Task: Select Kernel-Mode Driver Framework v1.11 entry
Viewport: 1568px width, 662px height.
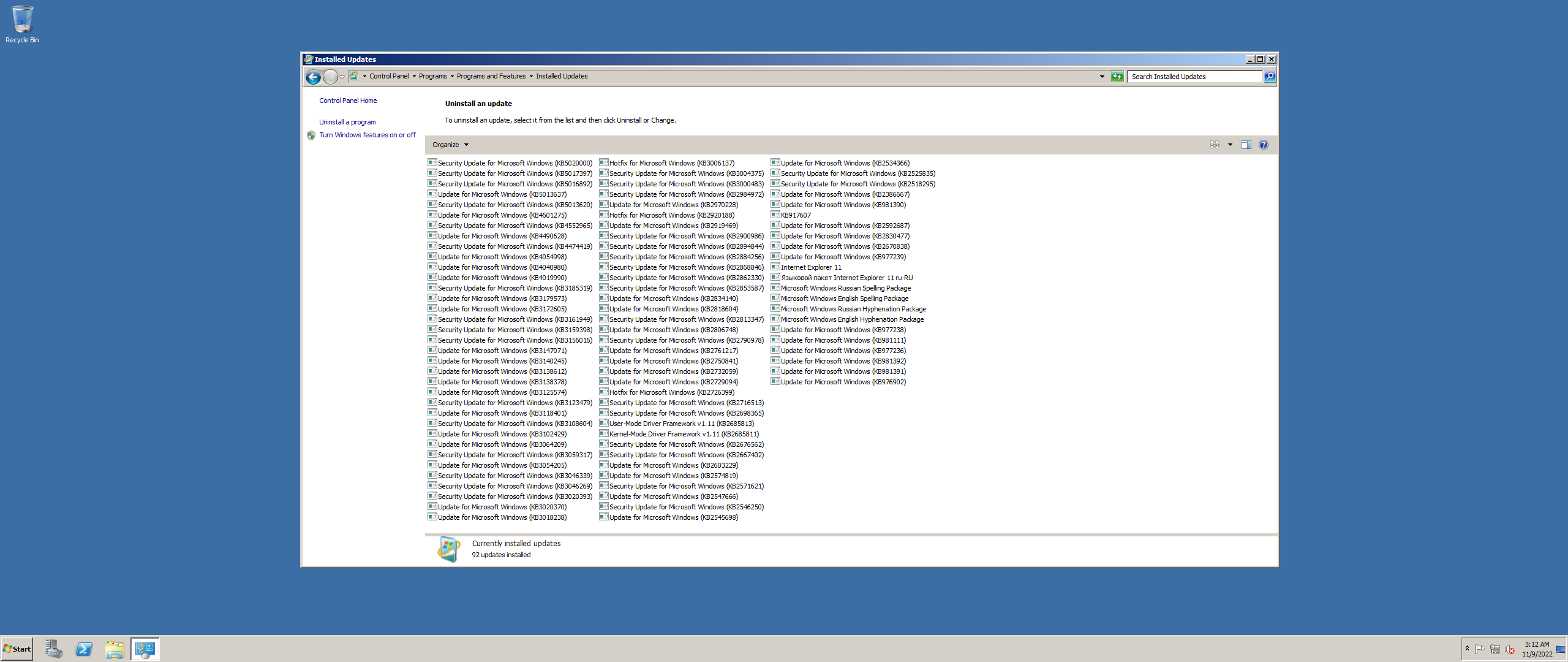Action: [x=679, y=434]
